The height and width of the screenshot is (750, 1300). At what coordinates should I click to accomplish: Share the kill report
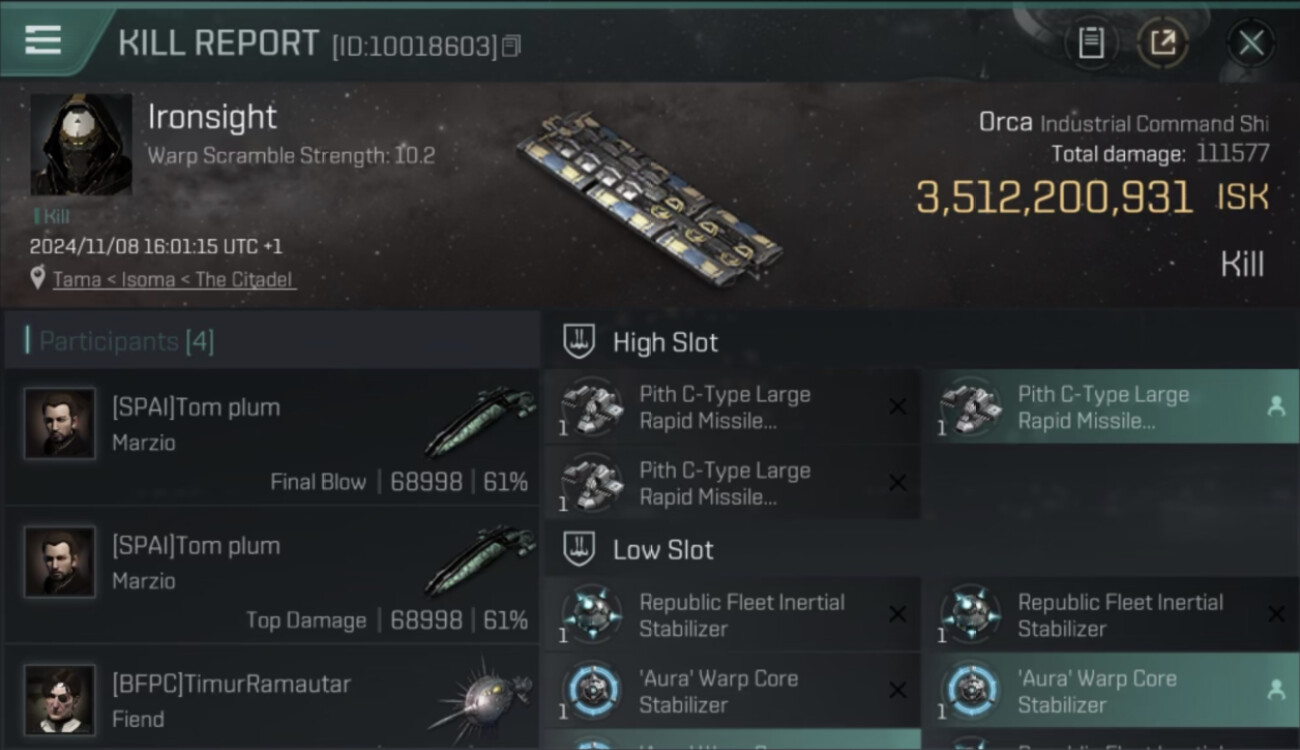(x=1162, y=43)
